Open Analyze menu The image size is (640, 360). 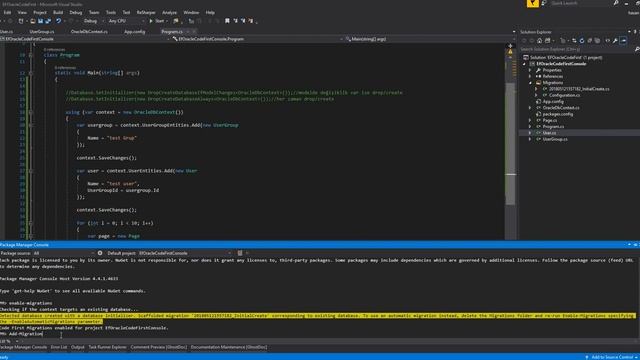pos(169,13)
